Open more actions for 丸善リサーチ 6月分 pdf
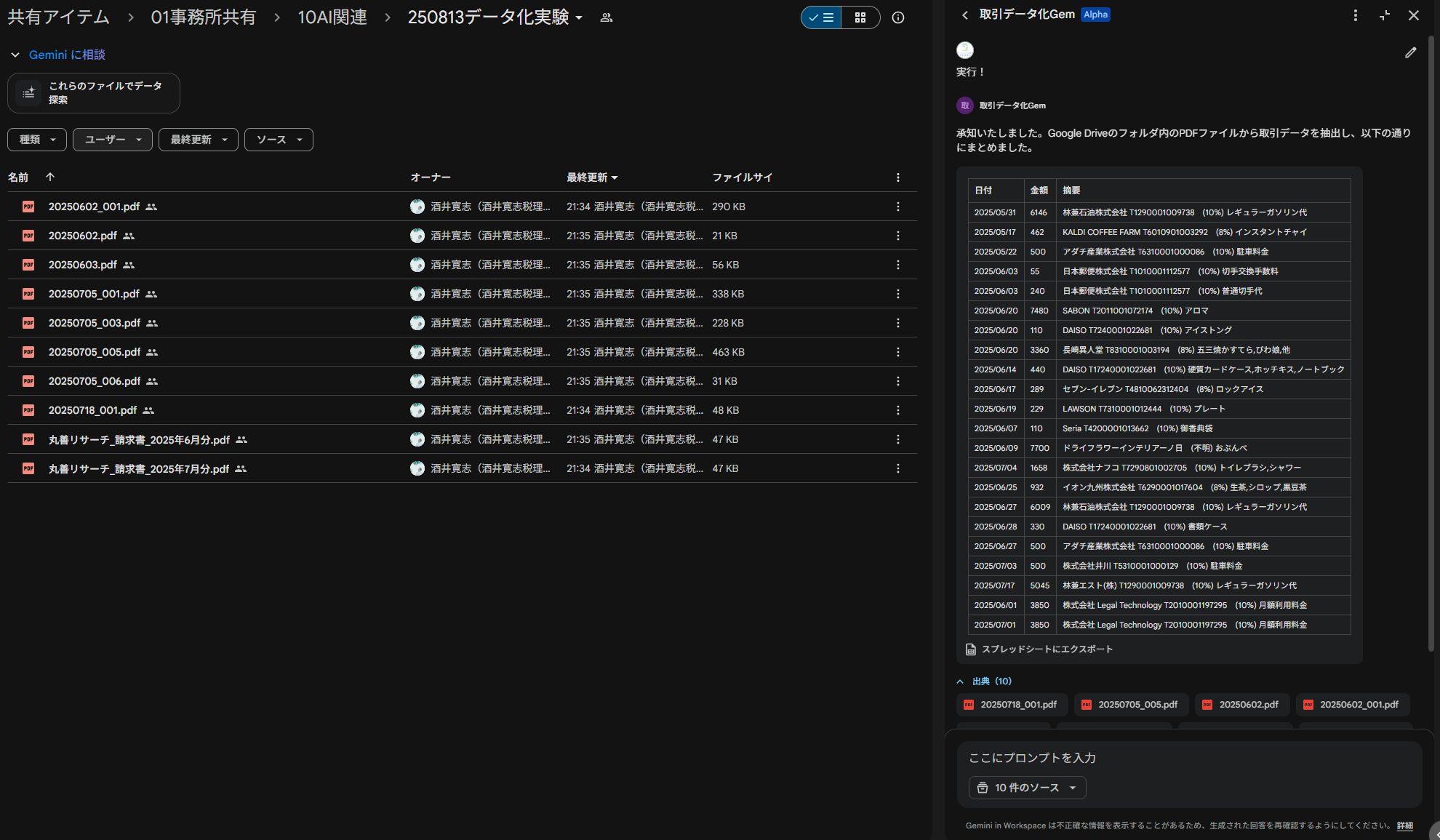 tap(898, 439)
